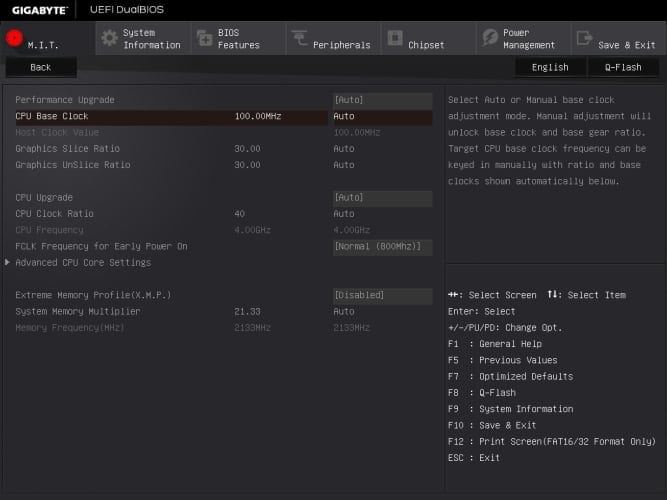
Task: Click the Peripherals tab icon
Action: [x=298, y=39]
